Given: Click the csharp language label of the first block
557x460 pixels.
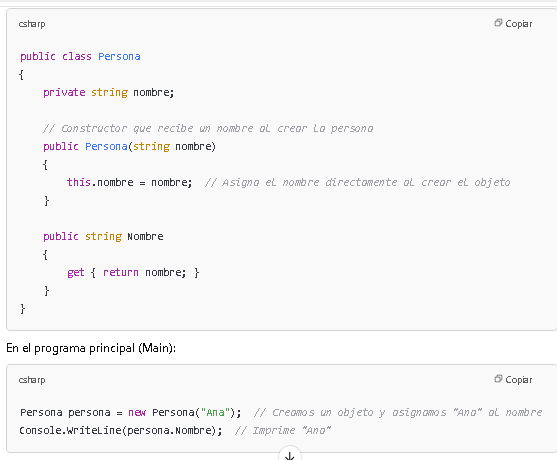Looking at the screenshot, I should click(32, 24).
